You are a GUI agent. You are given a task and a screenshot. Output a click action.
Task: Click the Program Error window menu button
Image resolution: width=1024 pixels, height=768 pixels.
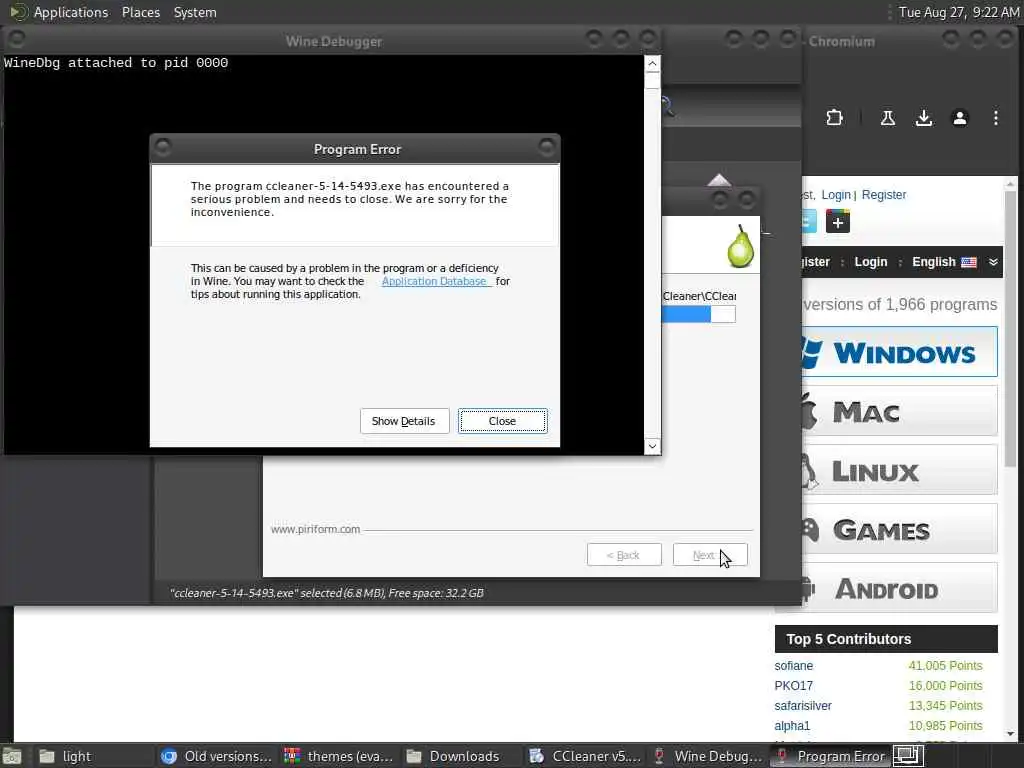(163, 148)
